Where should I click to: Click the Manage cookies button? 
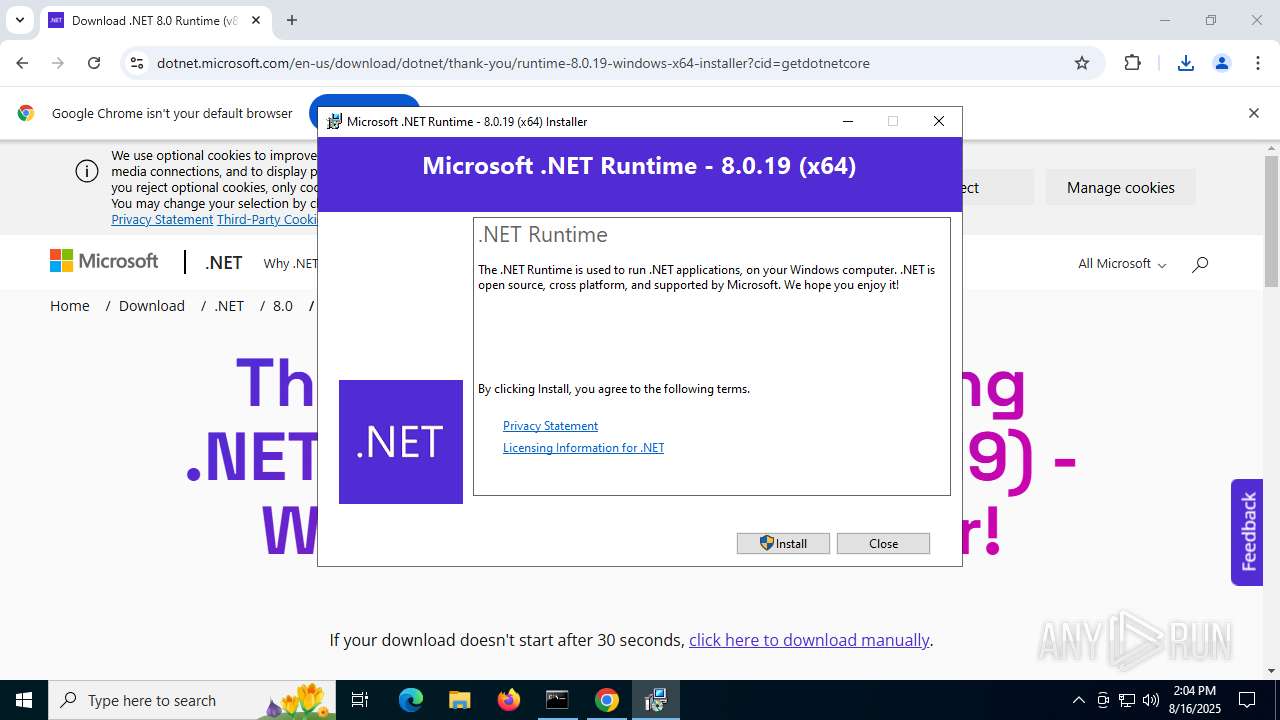coord(1120,187)
